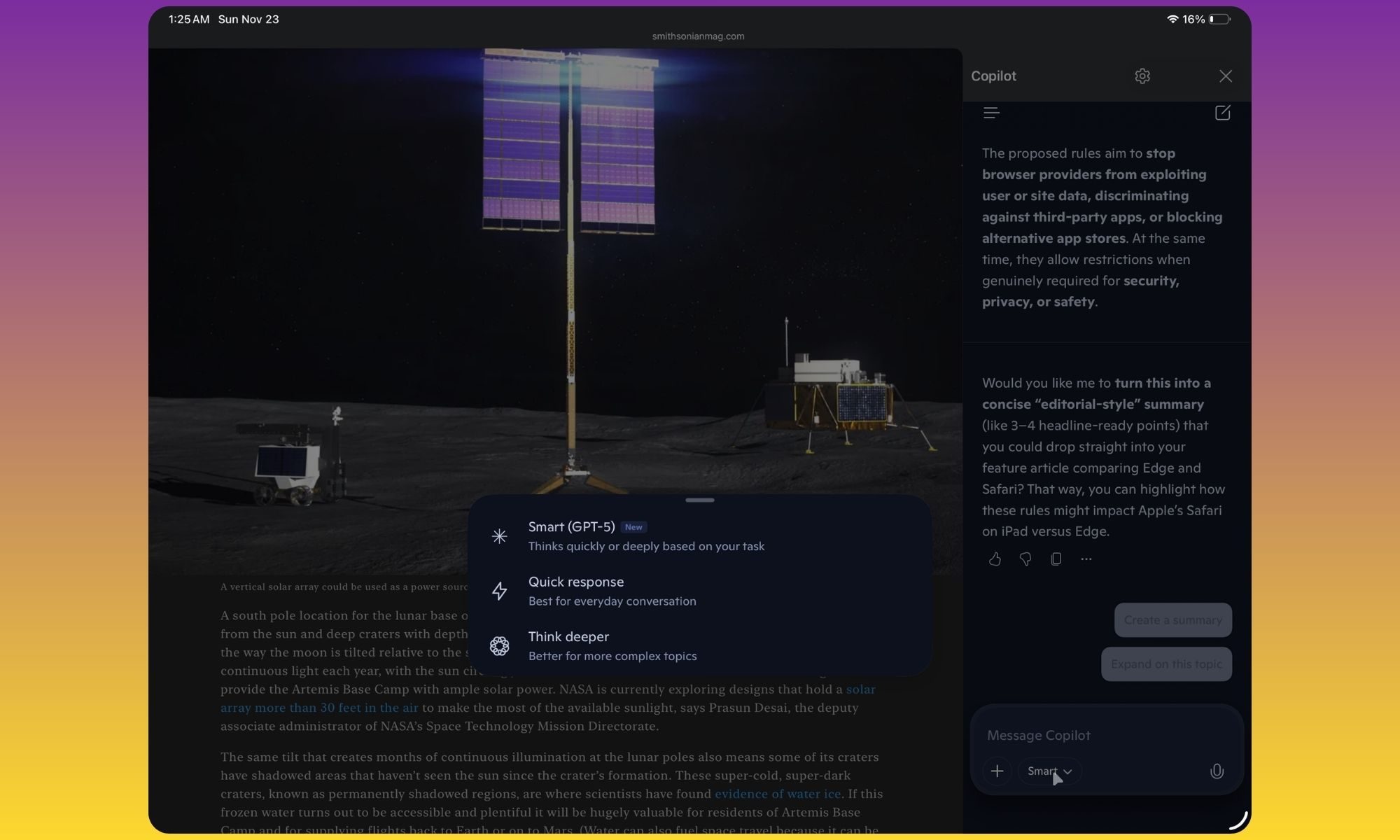
Task: Click the Expand on this topic suggestion
Action: point(1166,664)
